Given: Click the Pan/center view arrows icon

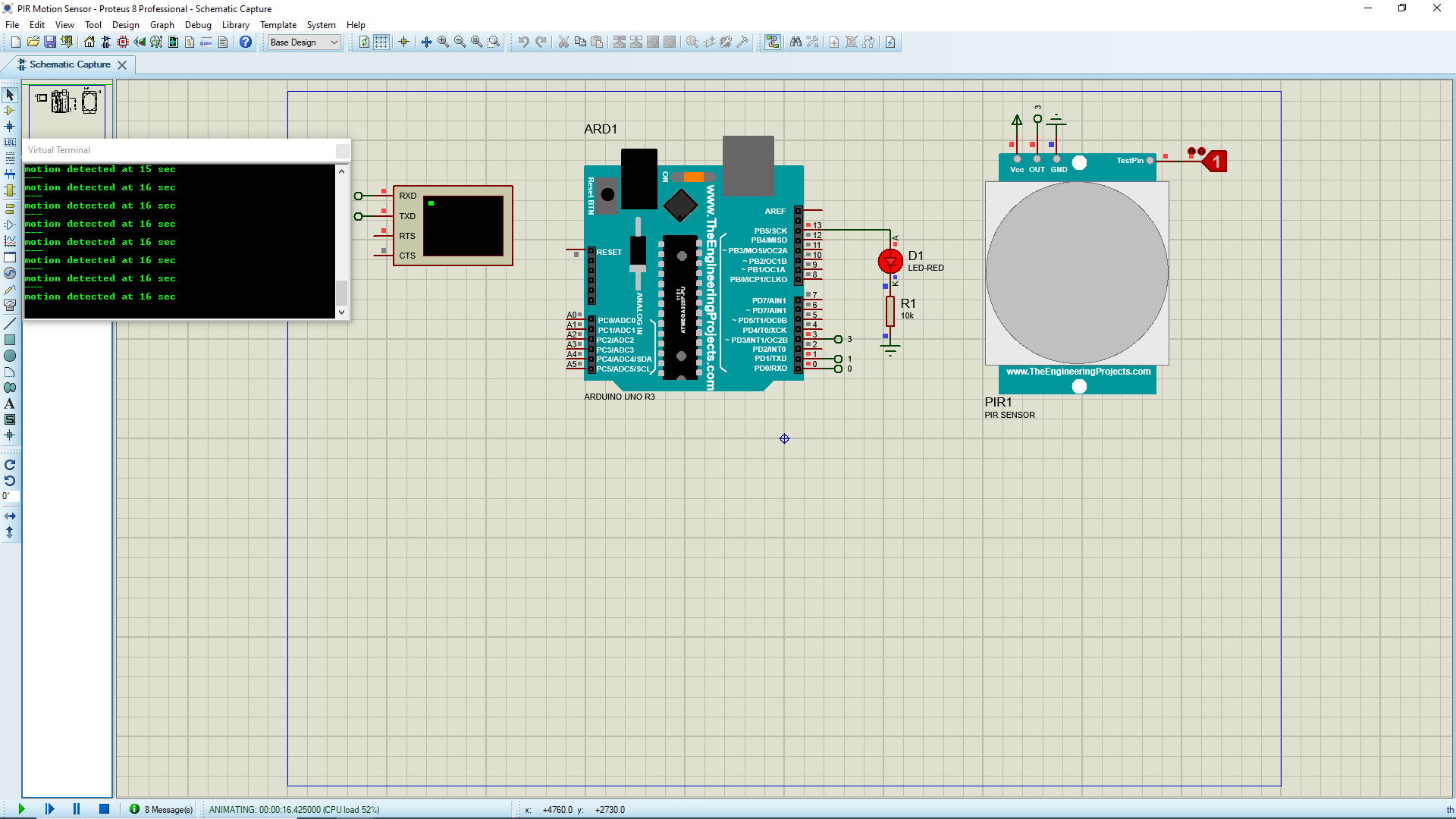Looking at the screenshot, I should pos(426,42).
